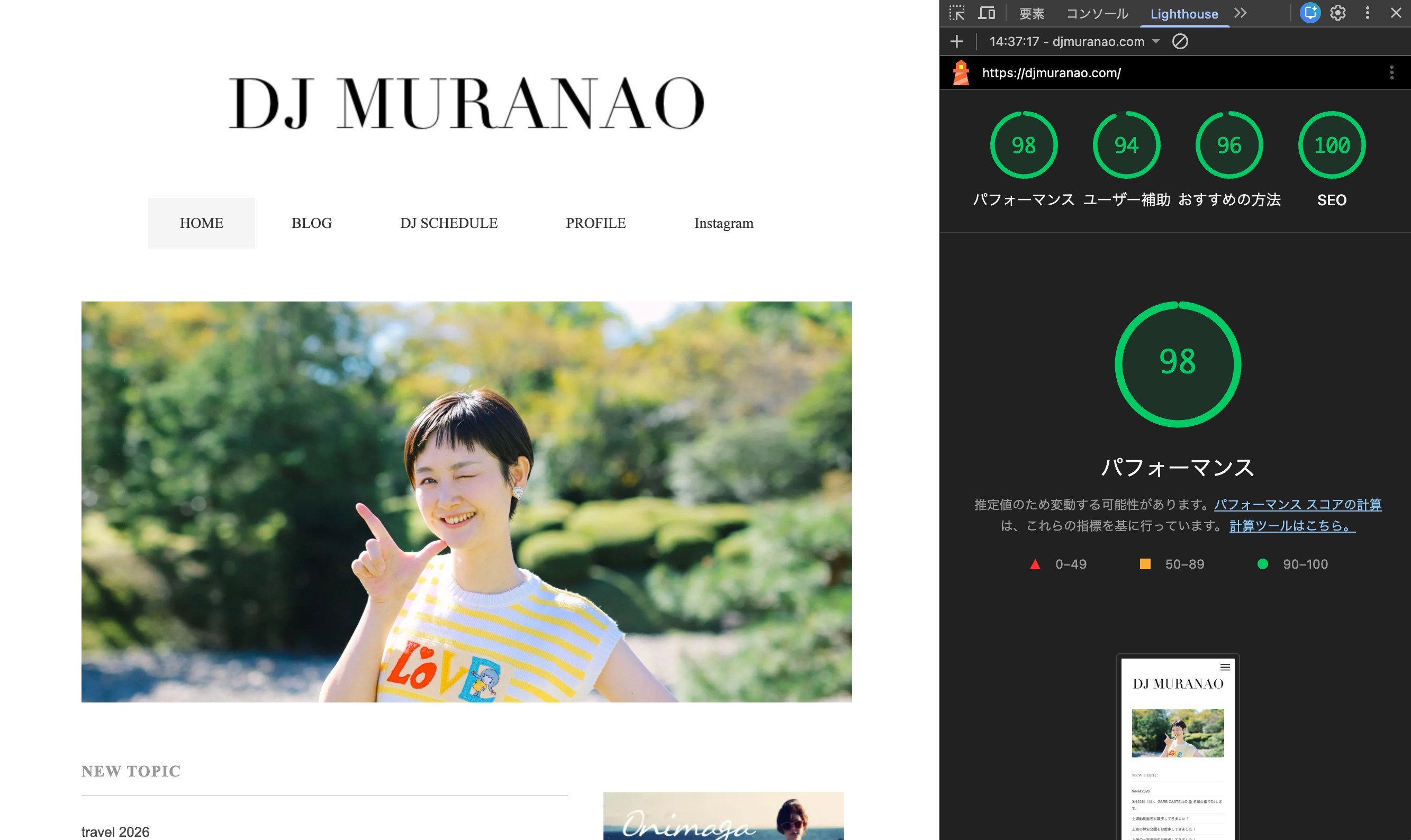Switch to the コンソール panel tab
Viewport: 1411px width, 840px height.
point(1096,13)
